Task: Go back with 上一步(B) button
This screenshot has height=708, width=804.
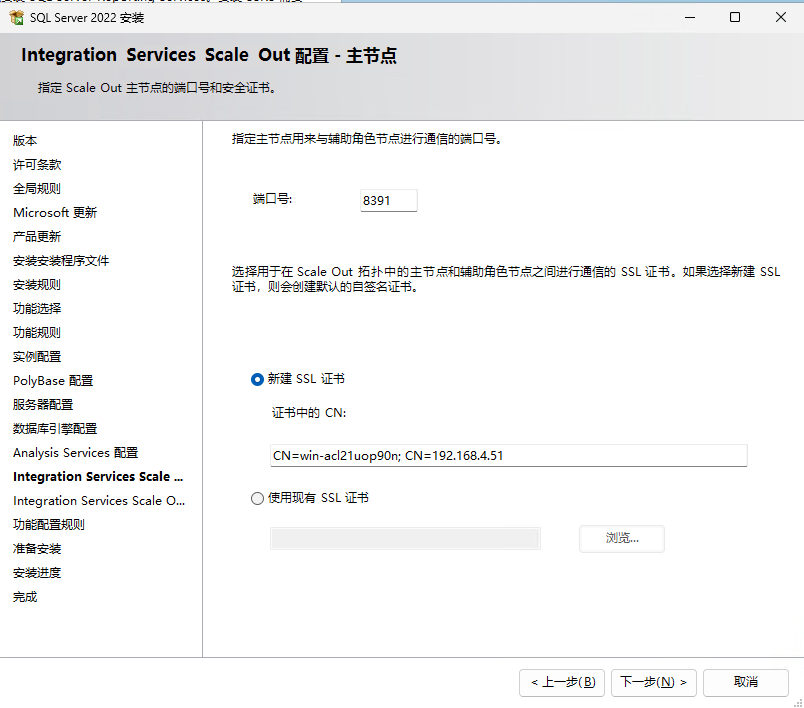Action: pos(562,682)
